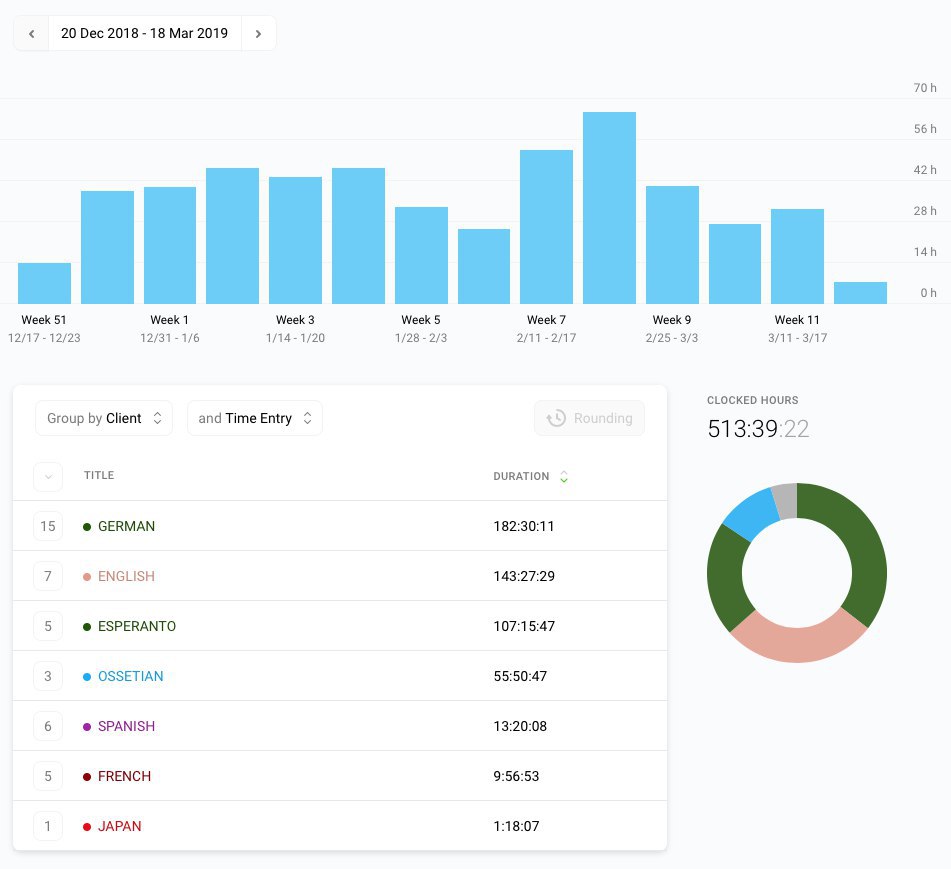Click the Week 3 bar
951x869 pixels.
tap(295, 240)
